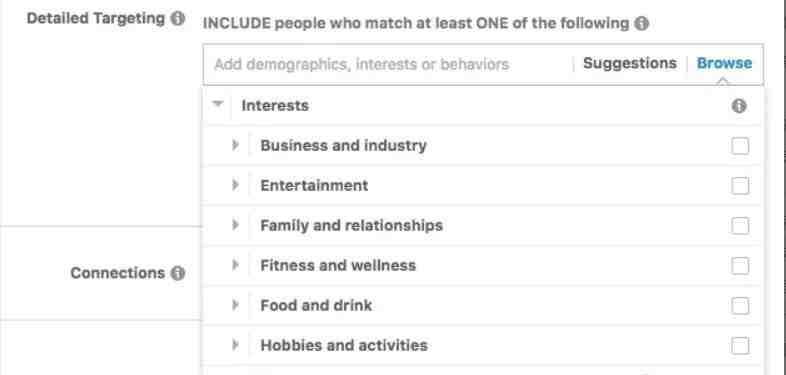Open the Browse tab
786x375 pixels.
tap(724, 63)
